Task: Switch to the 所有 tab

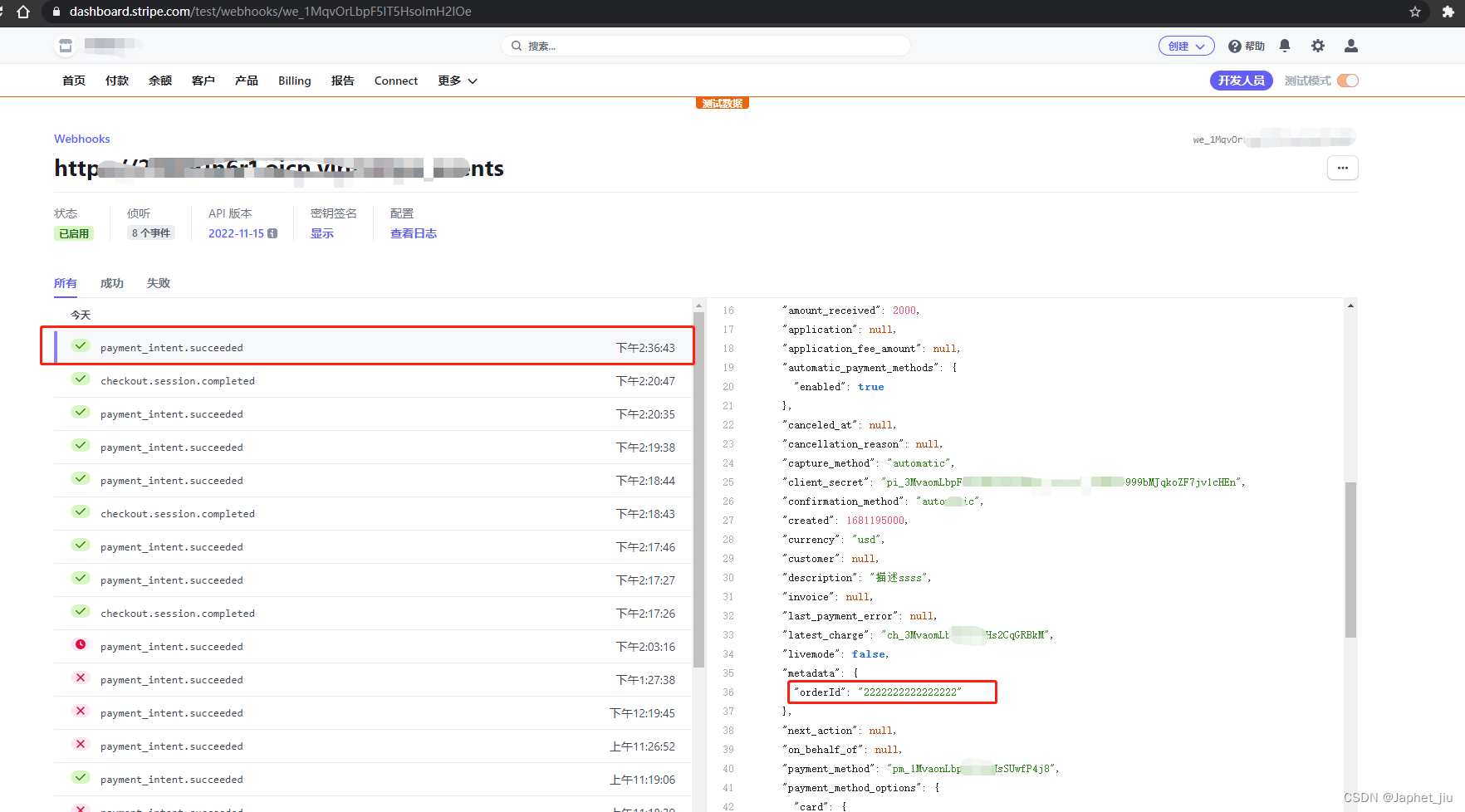Action: tap(66, 283)
